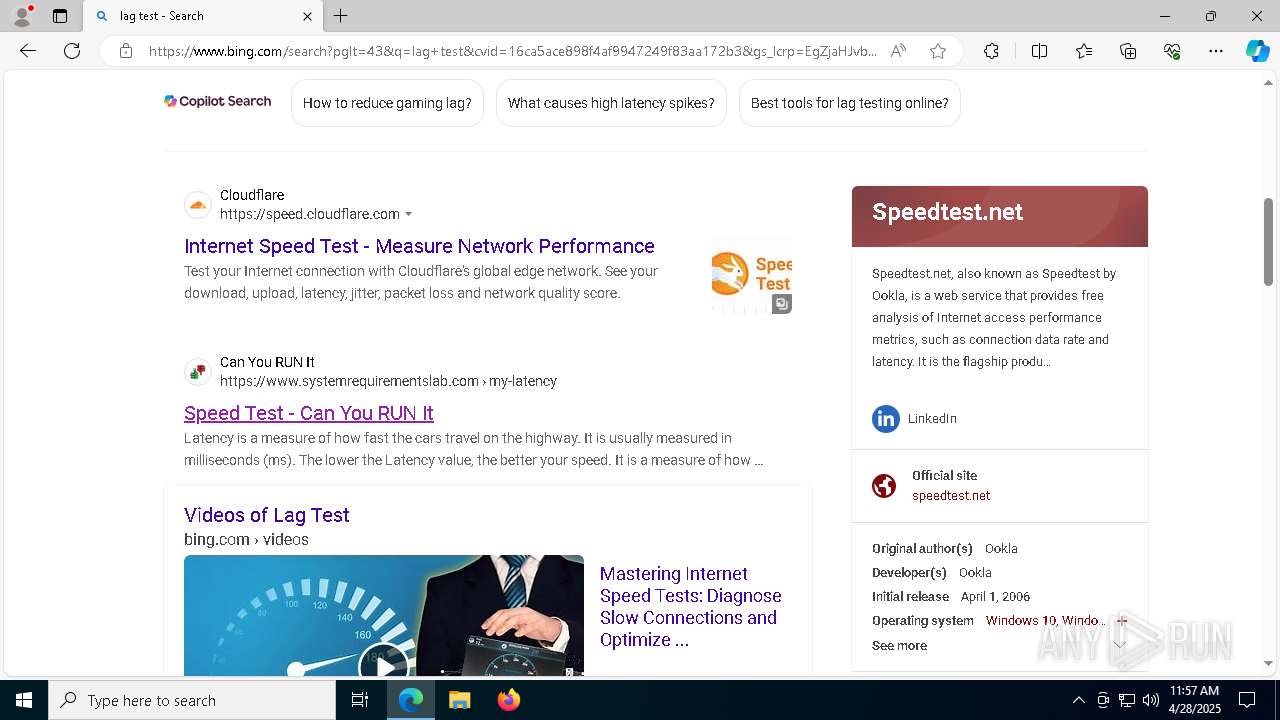Open the Favorites list icon
Viewport: 1280px width, 720px height.
click(x=1084, y=51)
